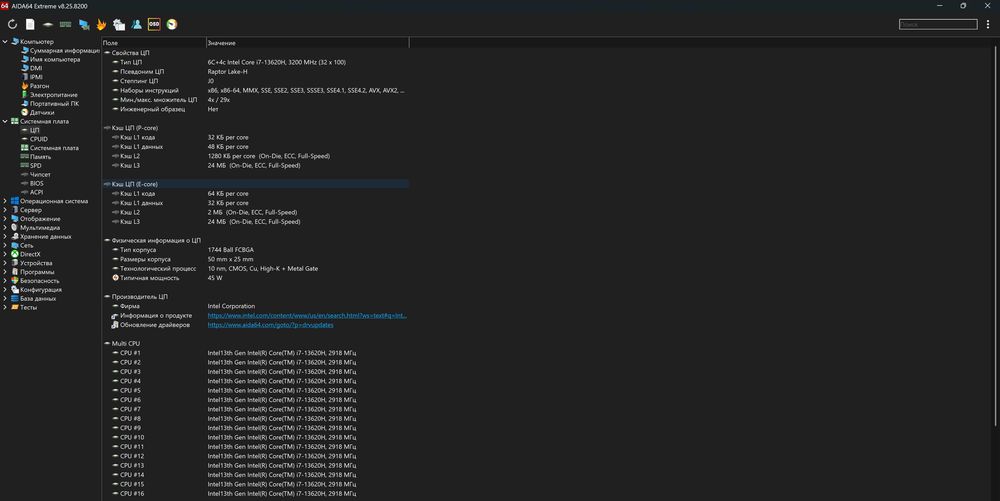Image resolution: width=1000 pixels, height=501 pixels.
Task: Launch the flame stability test icon
Action: [x=101, y=24]
